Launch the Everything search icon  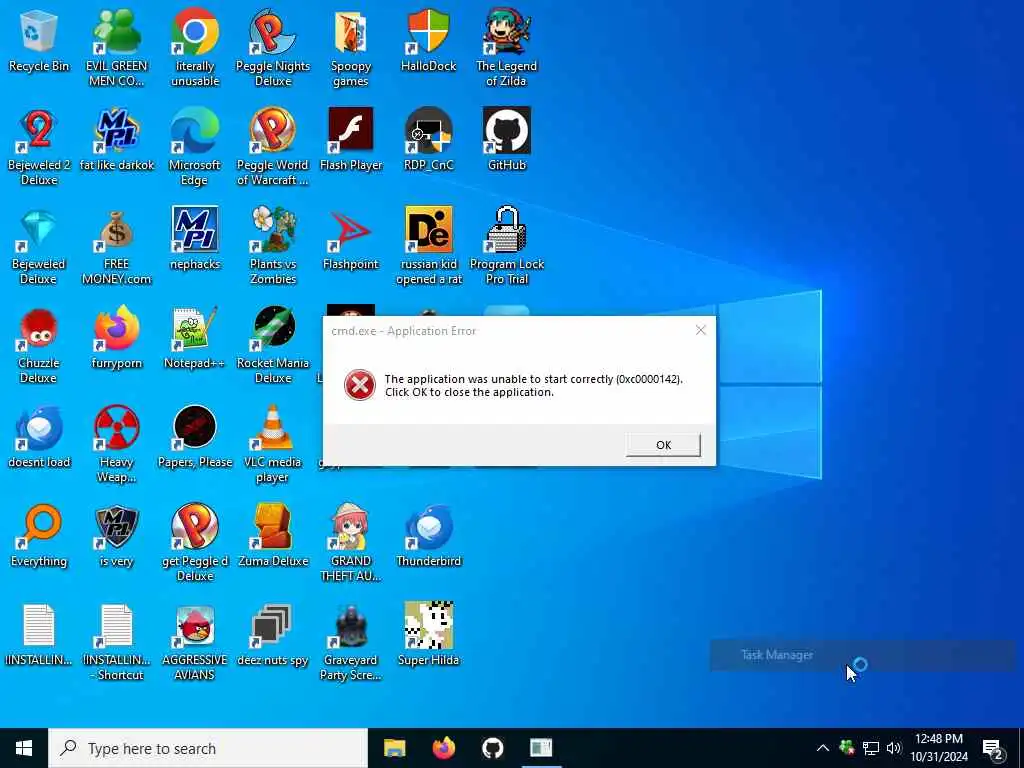tap(39, 537)
